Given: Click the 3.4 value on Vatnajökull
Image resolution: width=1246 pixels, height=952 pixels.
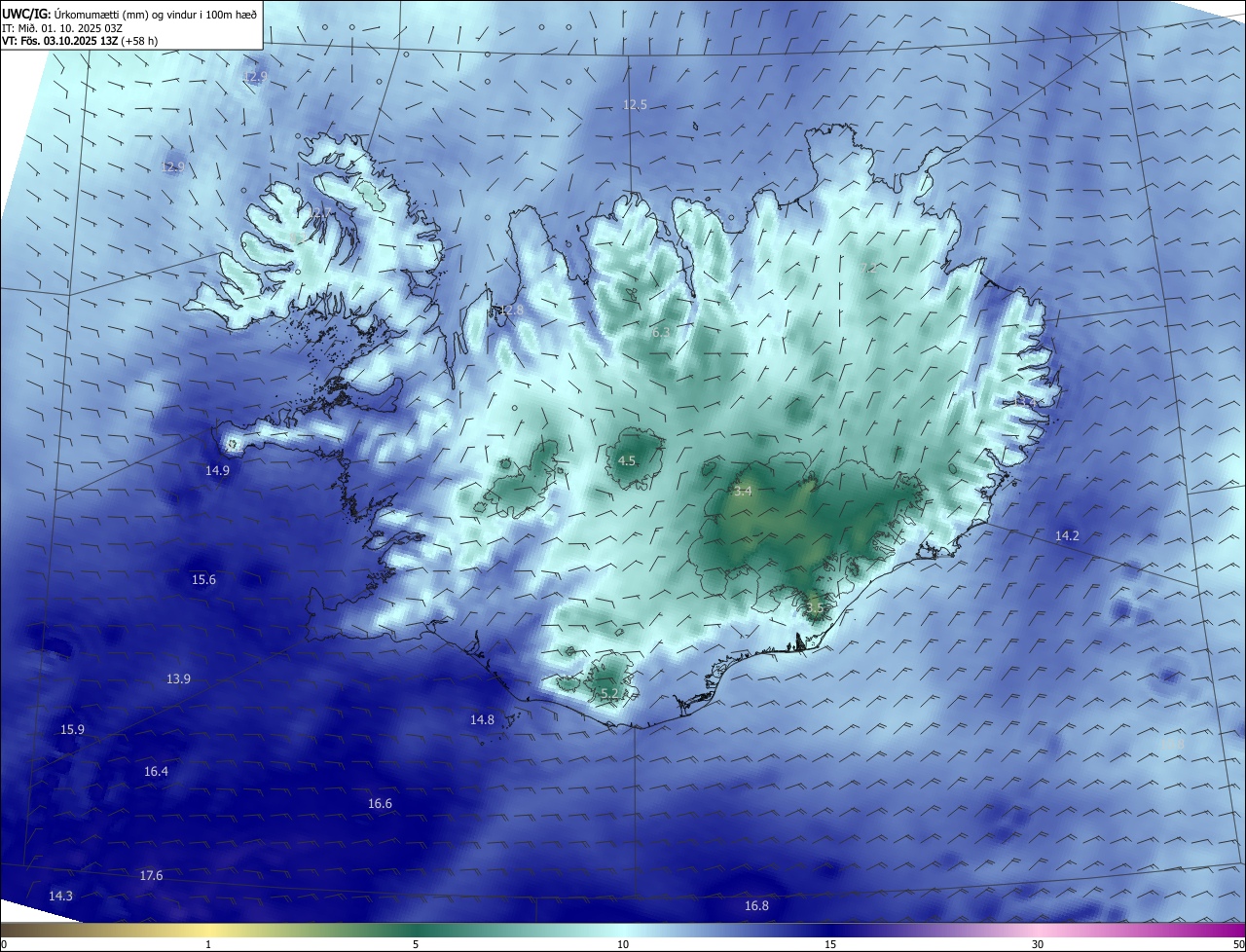Looking at the screenshot, I should 743,492.
